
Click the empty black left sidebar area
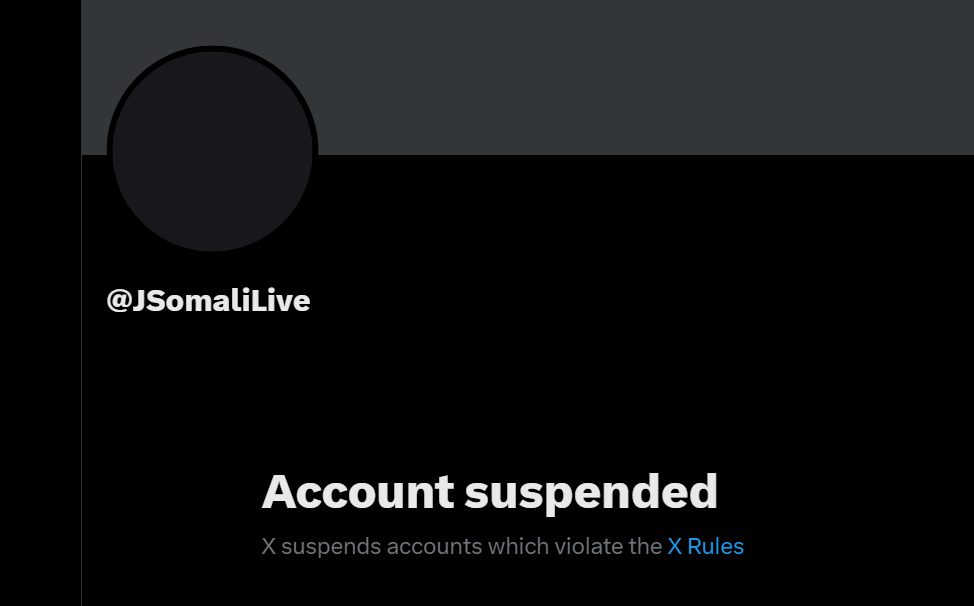coord(40,303)
